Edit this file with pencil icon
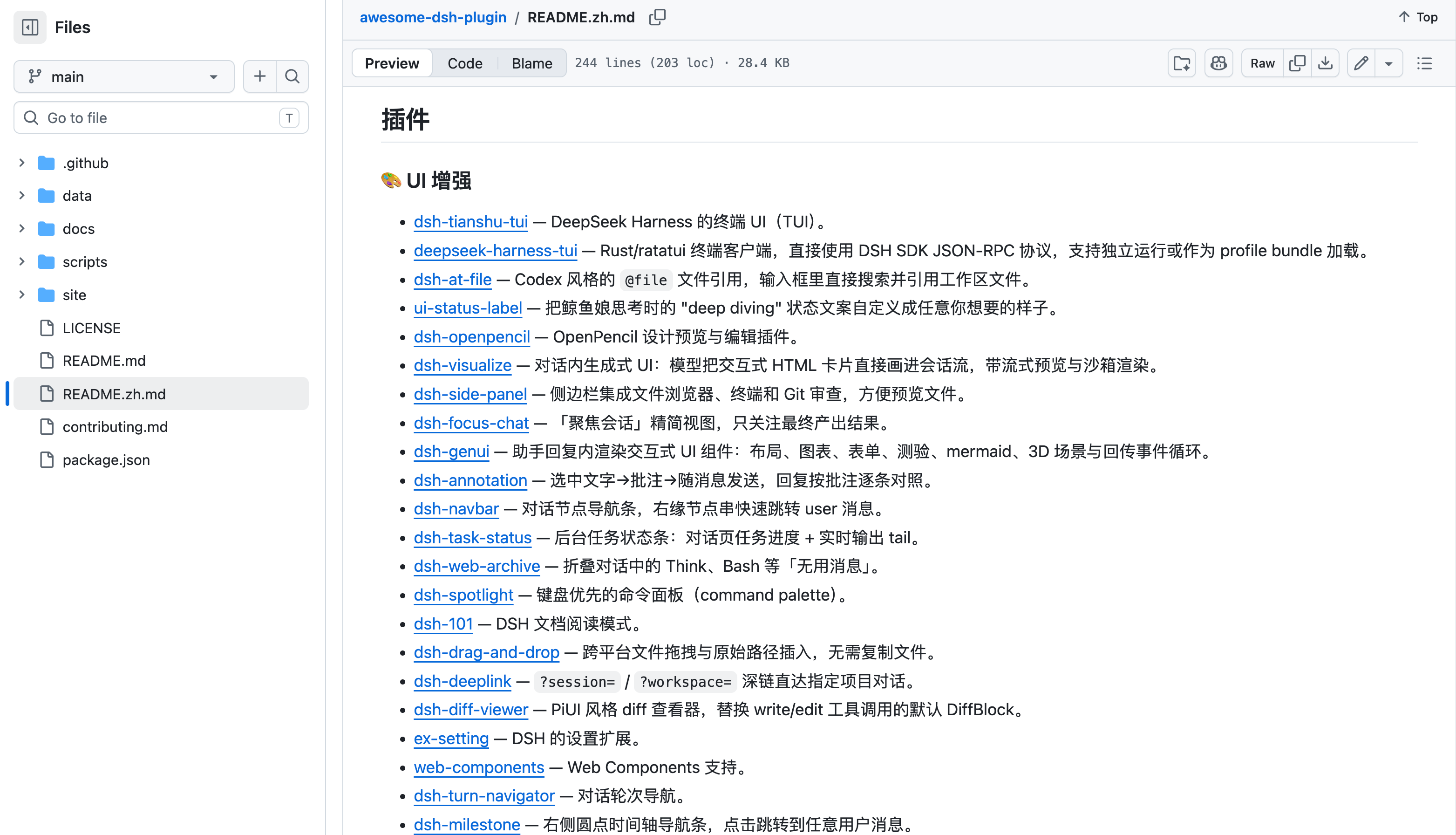This screenshot has height=835, width=1456. click(1361, 63)
